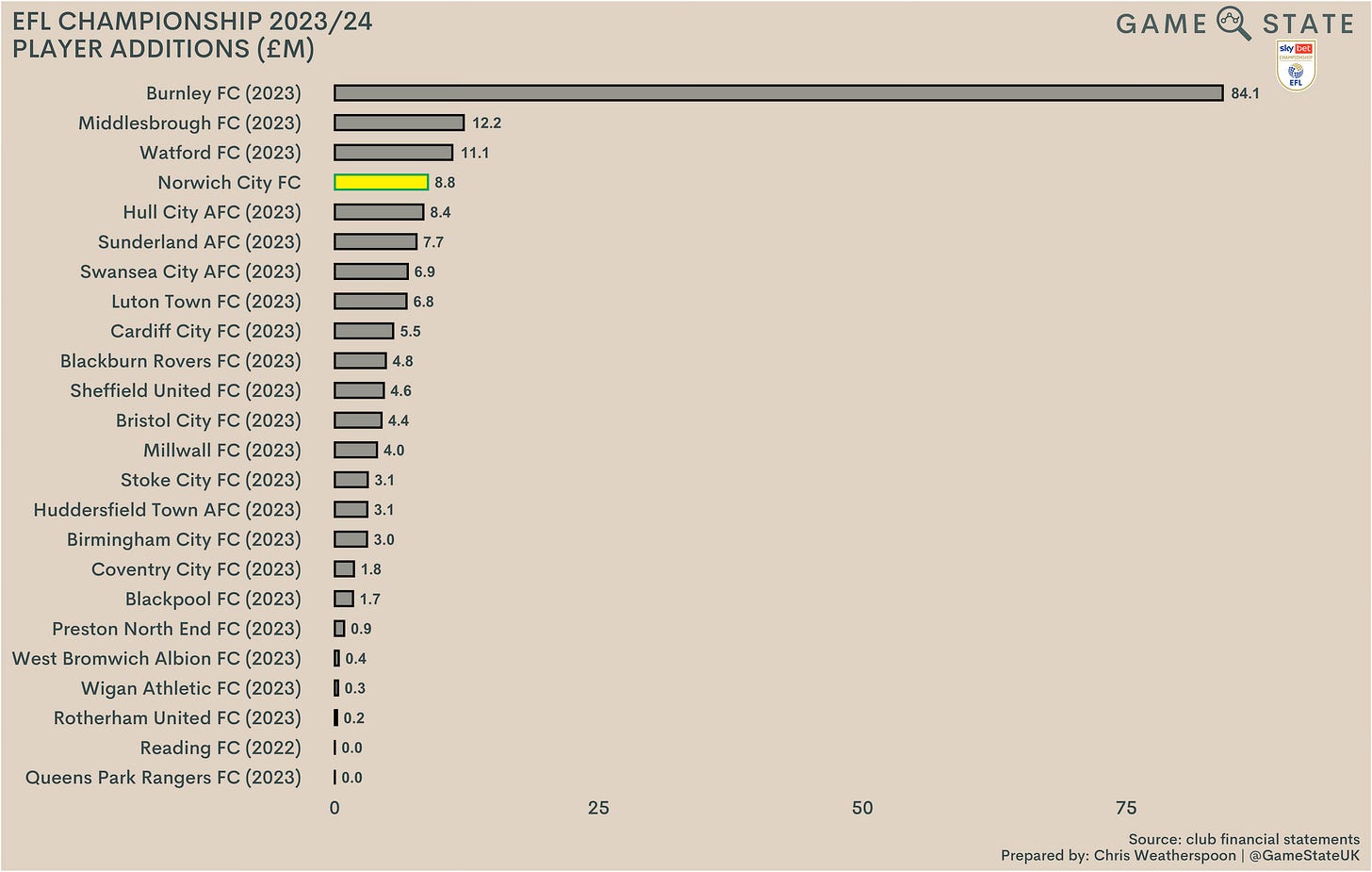
Task: Select the 'Bristol City FC (2023)' label
Action: 208,420
